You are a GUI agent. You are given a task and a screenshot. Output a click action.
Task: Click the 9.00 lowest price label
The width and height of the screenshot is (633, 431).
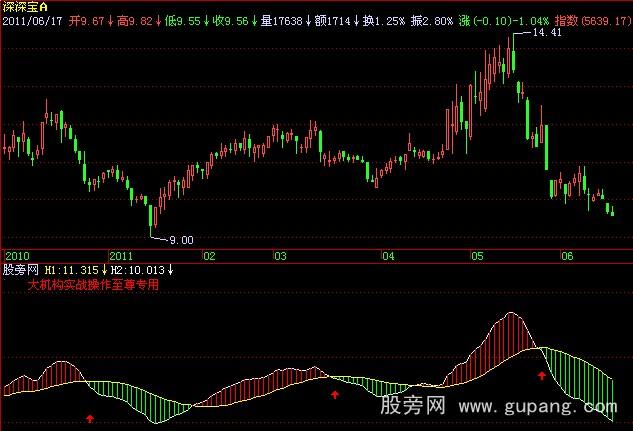(x=181, y=240)
